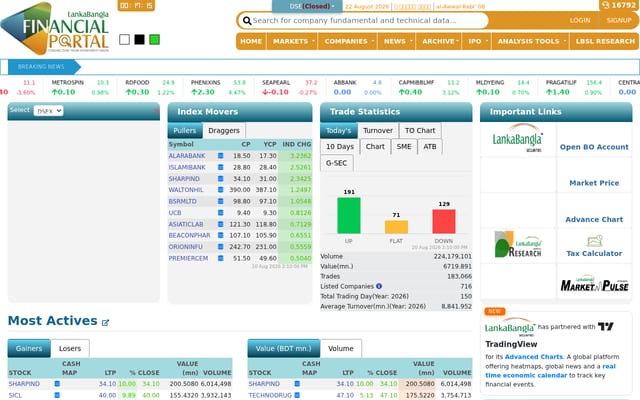Click the LankaBangla Financial Portal logo
This screenshot has width=640, height=400.
pos(55,29)
